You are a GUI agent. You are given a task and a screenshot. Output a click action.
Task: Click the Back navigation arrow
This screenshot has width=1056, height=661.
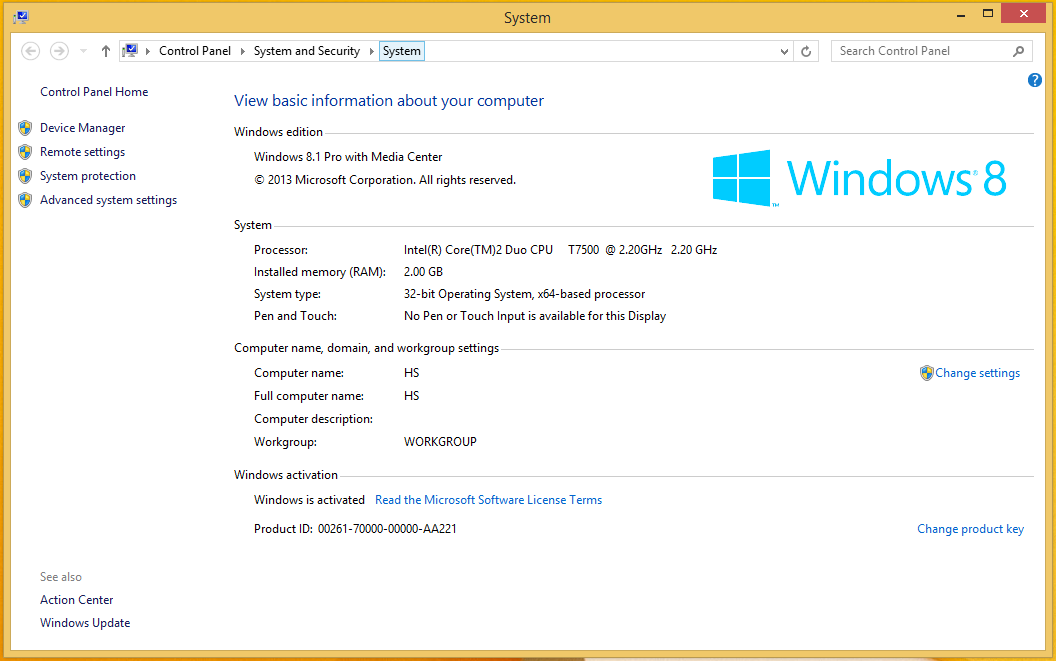30,51
